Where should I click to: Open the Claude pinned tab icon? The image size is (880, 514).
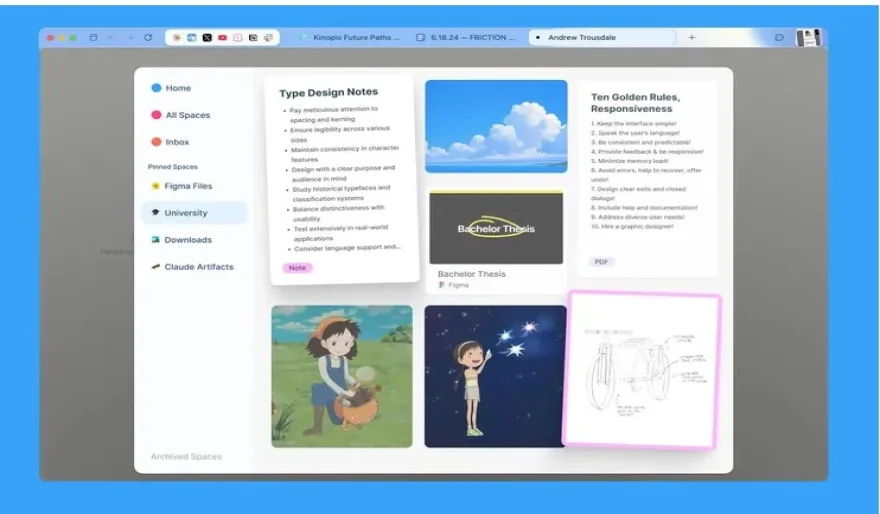pos(176,38)
